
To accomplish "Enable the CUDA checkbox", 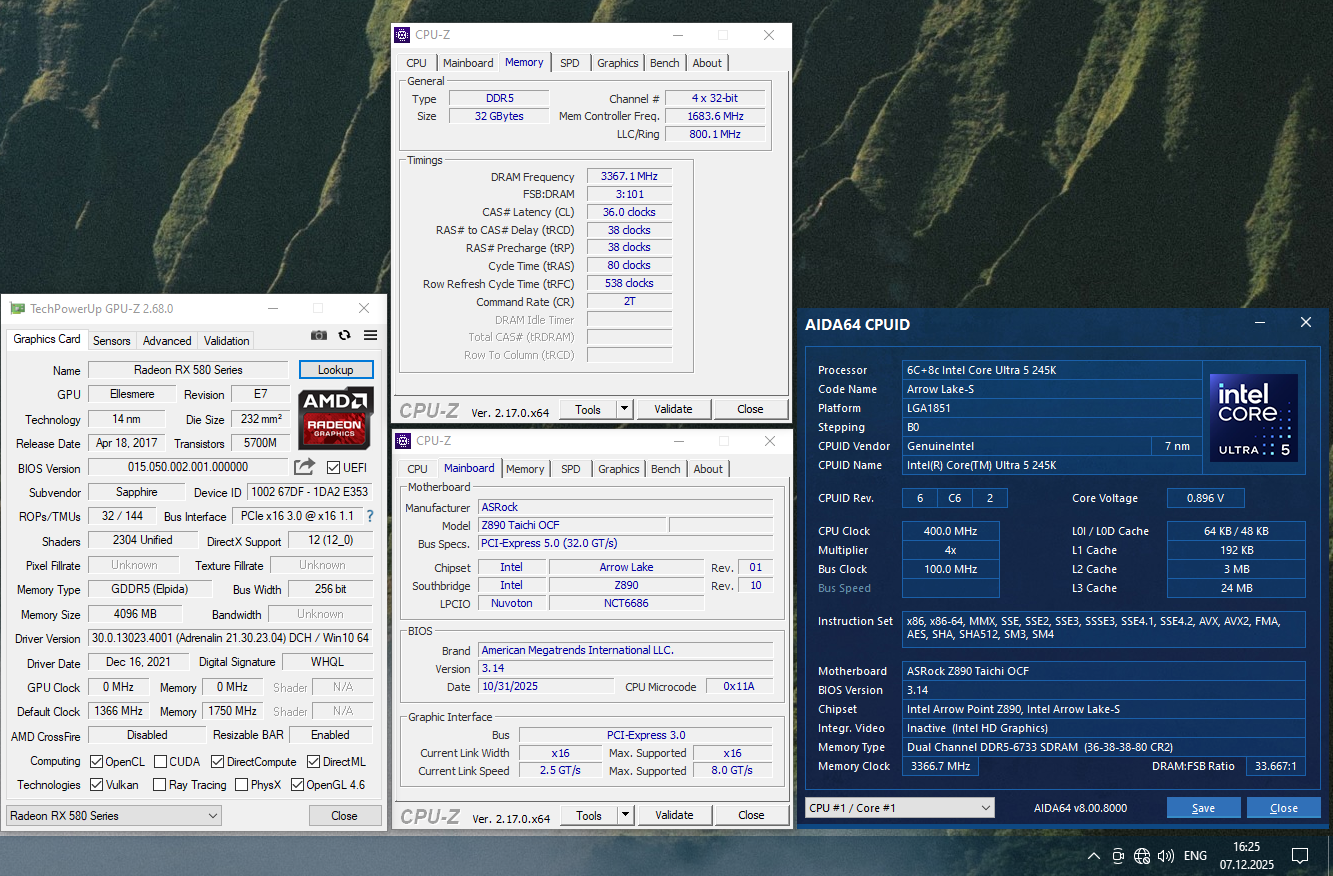I will [x=159, y=762].
